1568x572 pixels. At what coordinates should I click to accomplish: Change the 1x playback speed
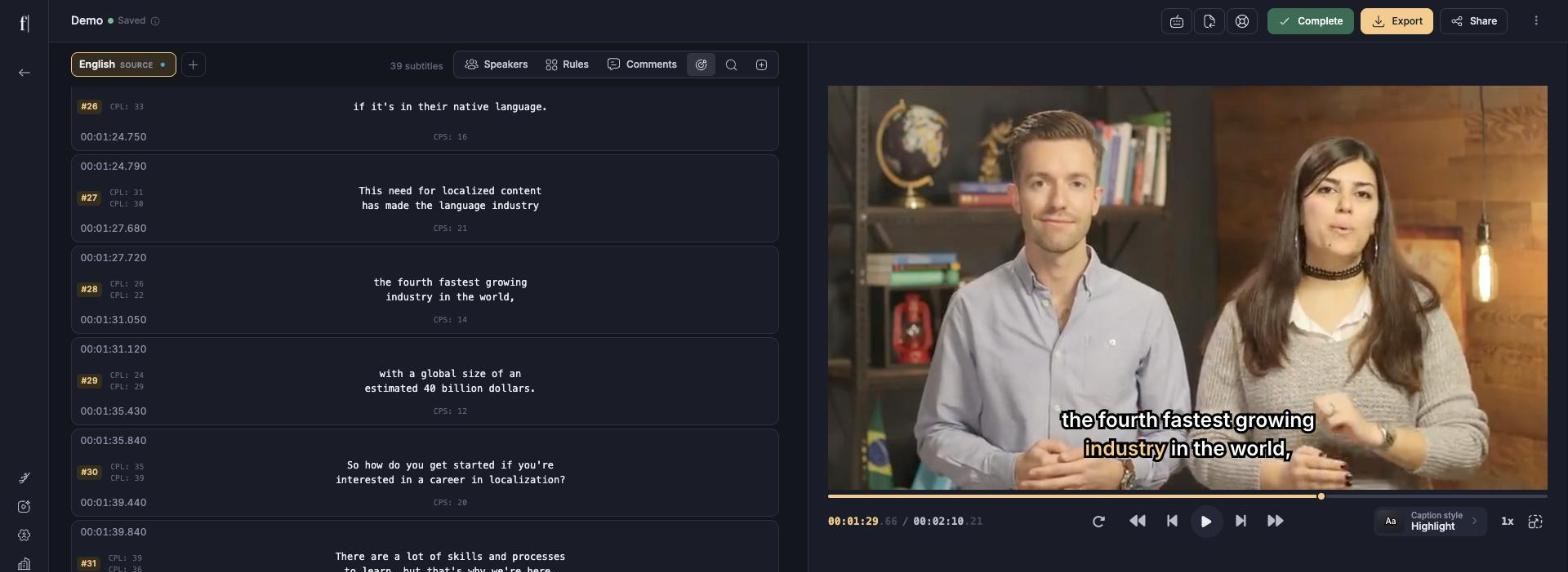click(1507, 521)
